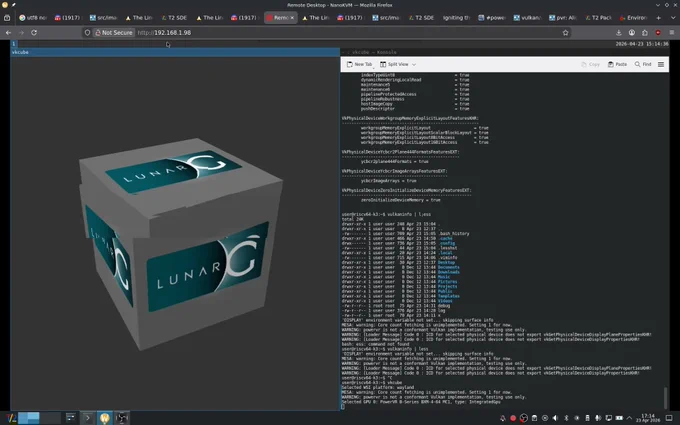Switch to the 'T2 Pack' browser tab
Viewport: 680px width, 425px height.
pyautogui.click(x=598, y=18)
